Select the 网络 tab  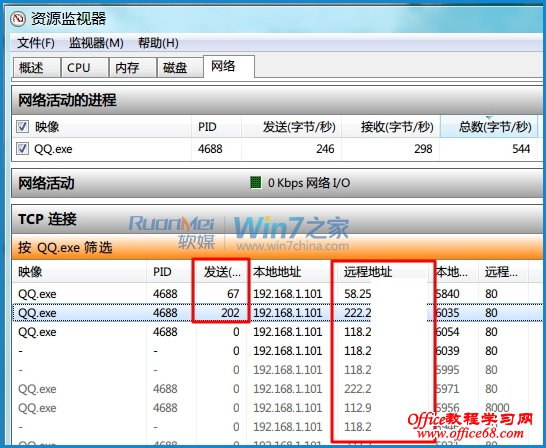point(229,66)
